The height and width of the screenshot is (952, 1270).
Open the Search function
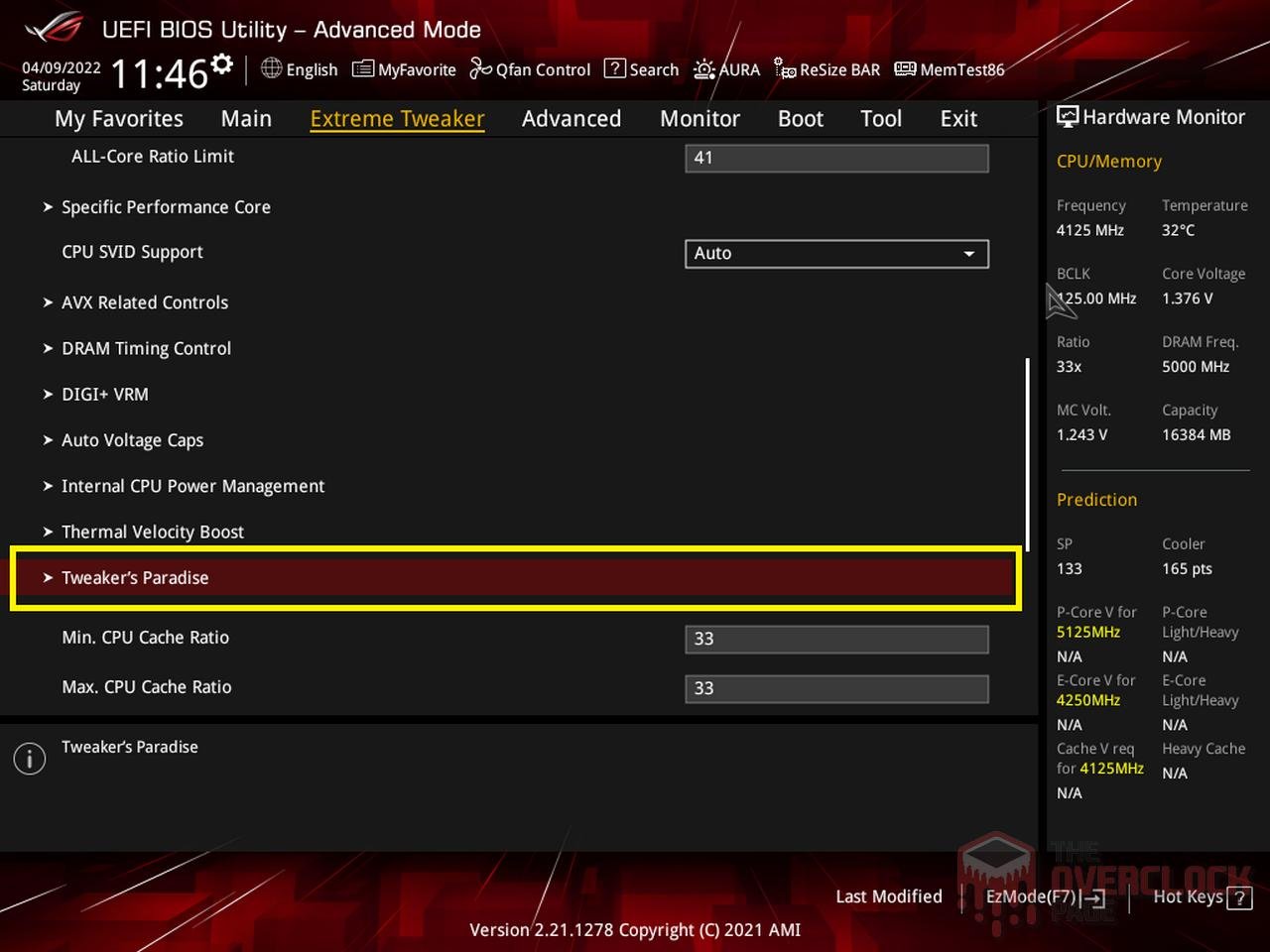click(641, 69)
